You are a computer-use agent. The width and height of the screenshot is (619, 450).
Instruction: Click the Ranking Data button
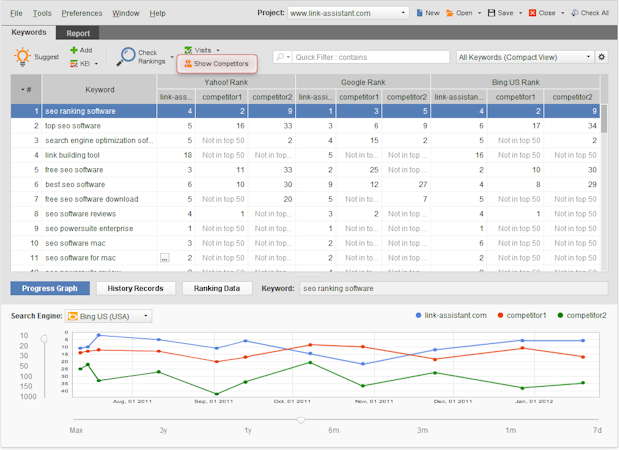click(x=217, y=289)
